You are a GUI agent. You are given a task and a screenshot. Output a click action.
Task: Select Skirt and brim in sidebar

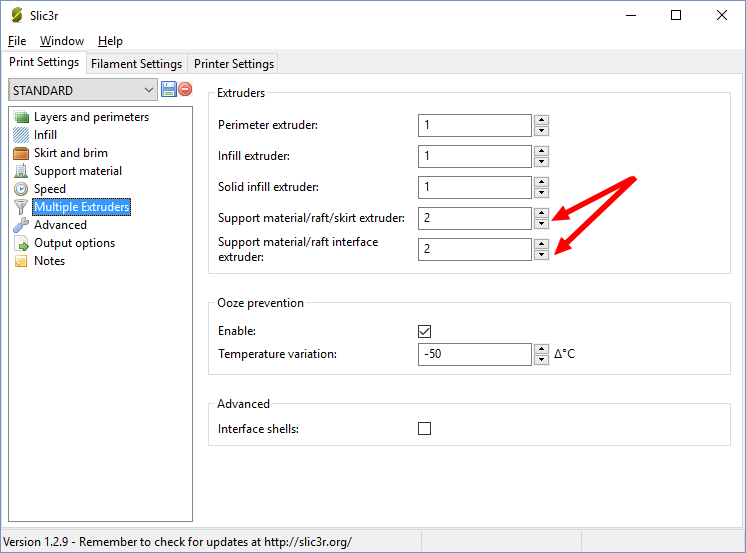point(70,153)
